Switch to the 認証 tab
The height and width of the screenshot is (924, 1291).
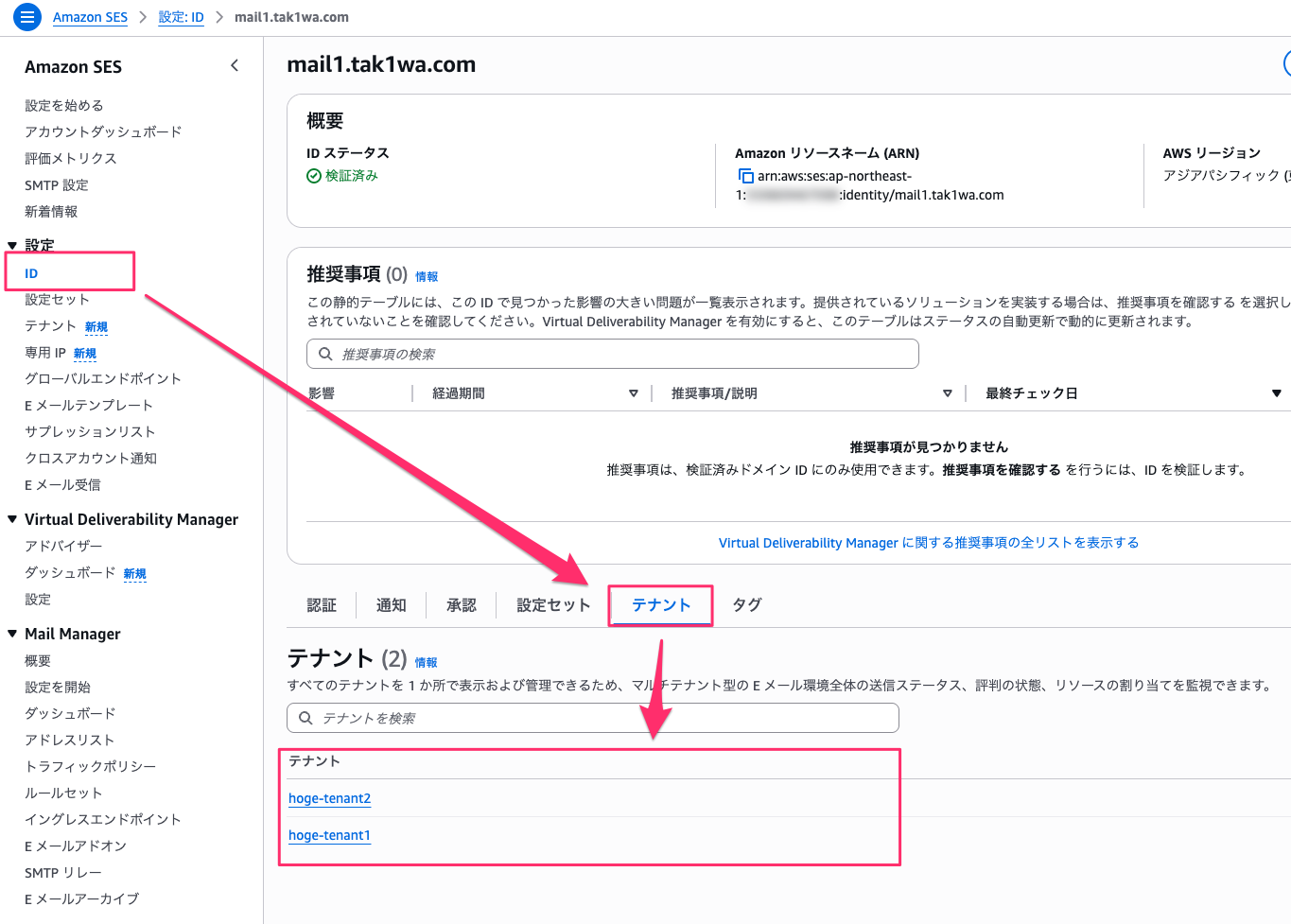[x=322, y=605]
